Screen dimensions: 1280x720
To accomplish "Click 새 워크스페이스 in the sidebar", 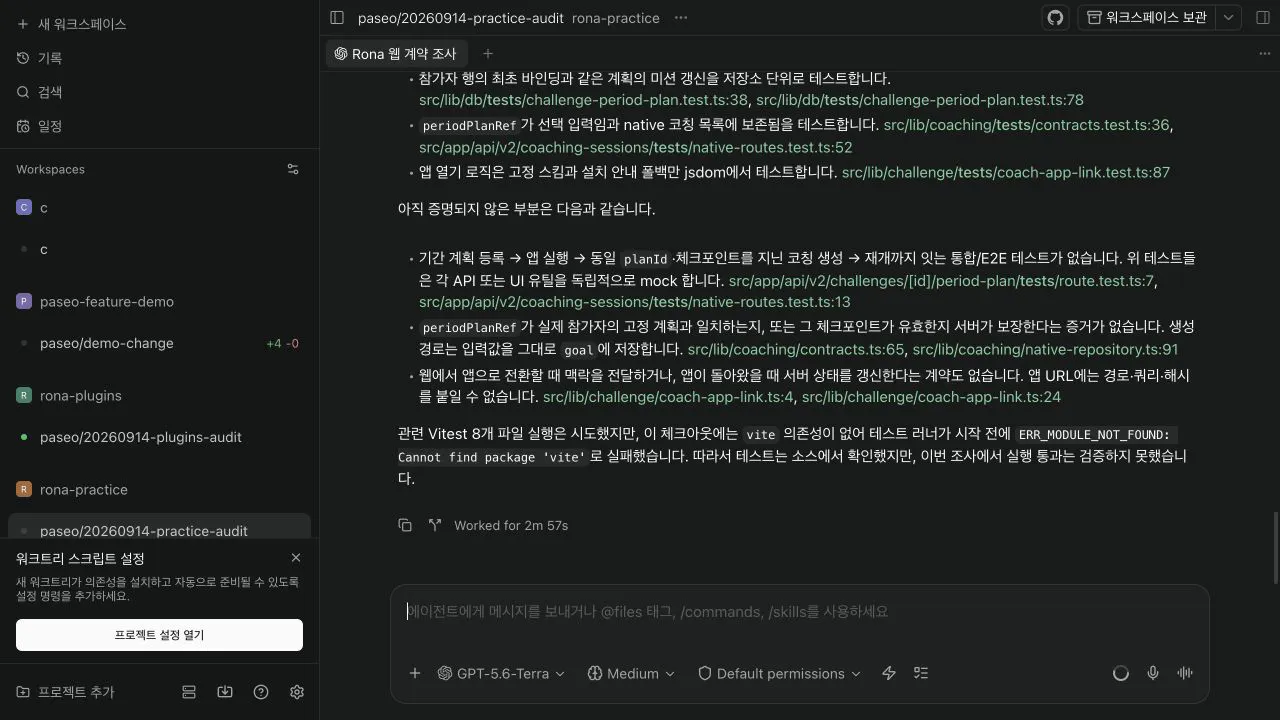I will click(71, 24).
